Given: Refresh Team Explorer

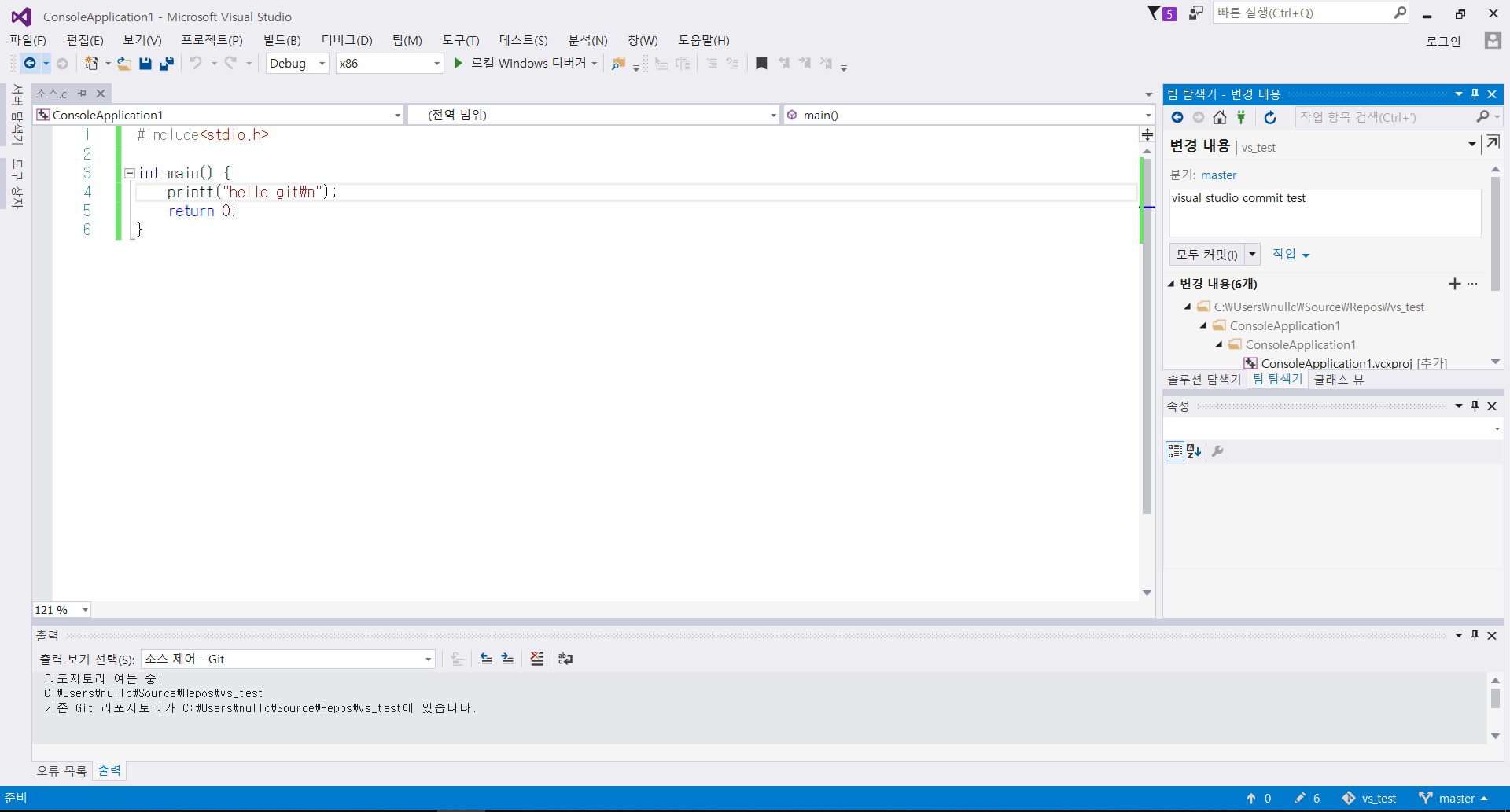Looking at the screenshot, I should [1270, 117].
